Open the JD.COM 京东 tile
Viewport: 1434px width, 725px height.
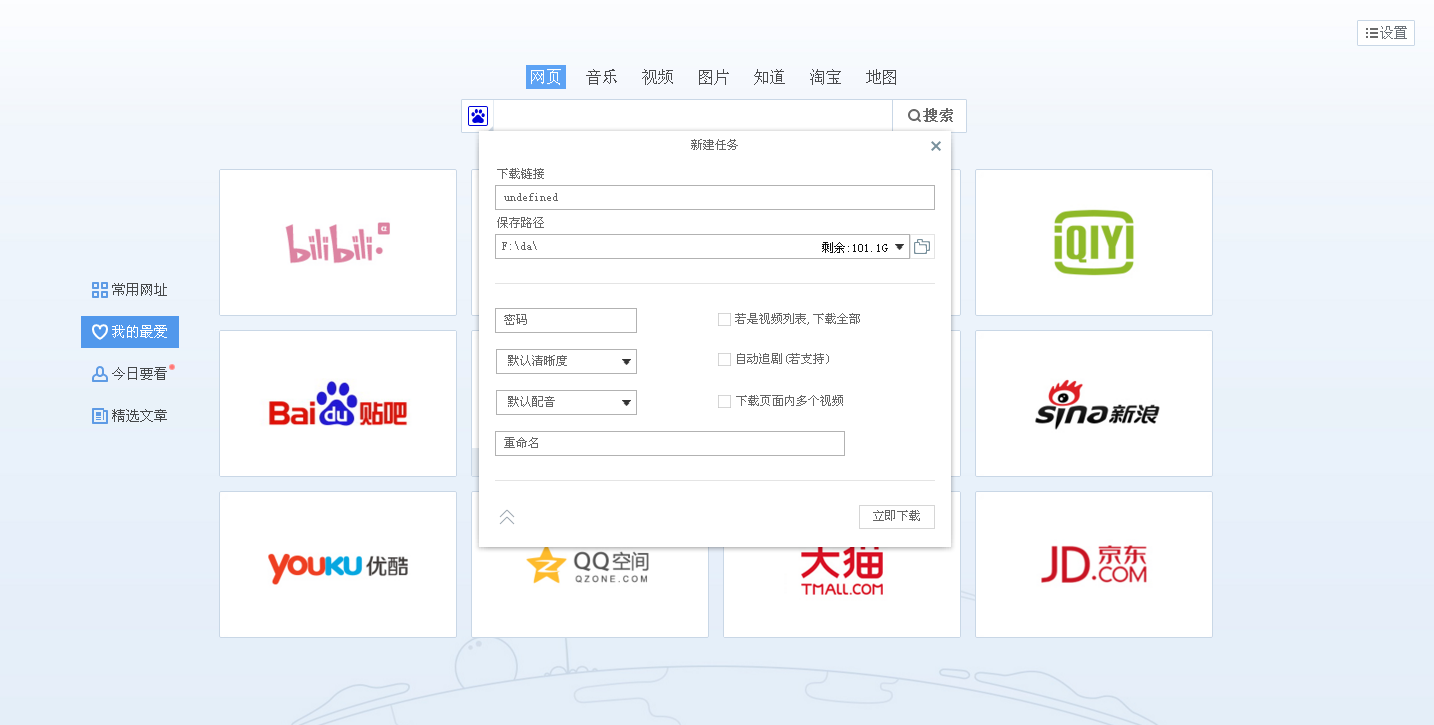coord(1093,564)
